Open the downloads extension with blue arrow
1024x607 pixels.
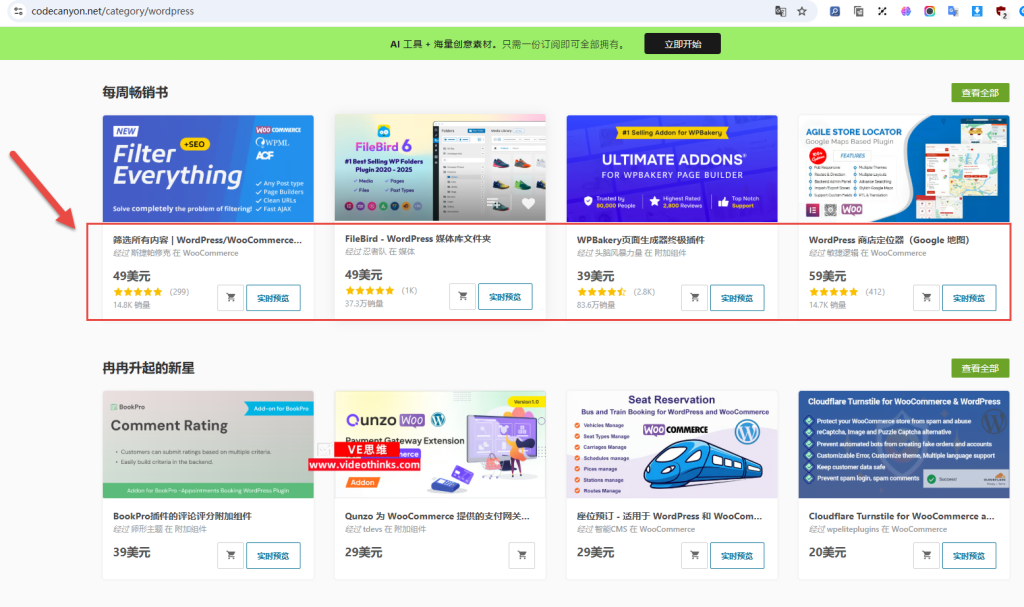[x=977, y=10]
